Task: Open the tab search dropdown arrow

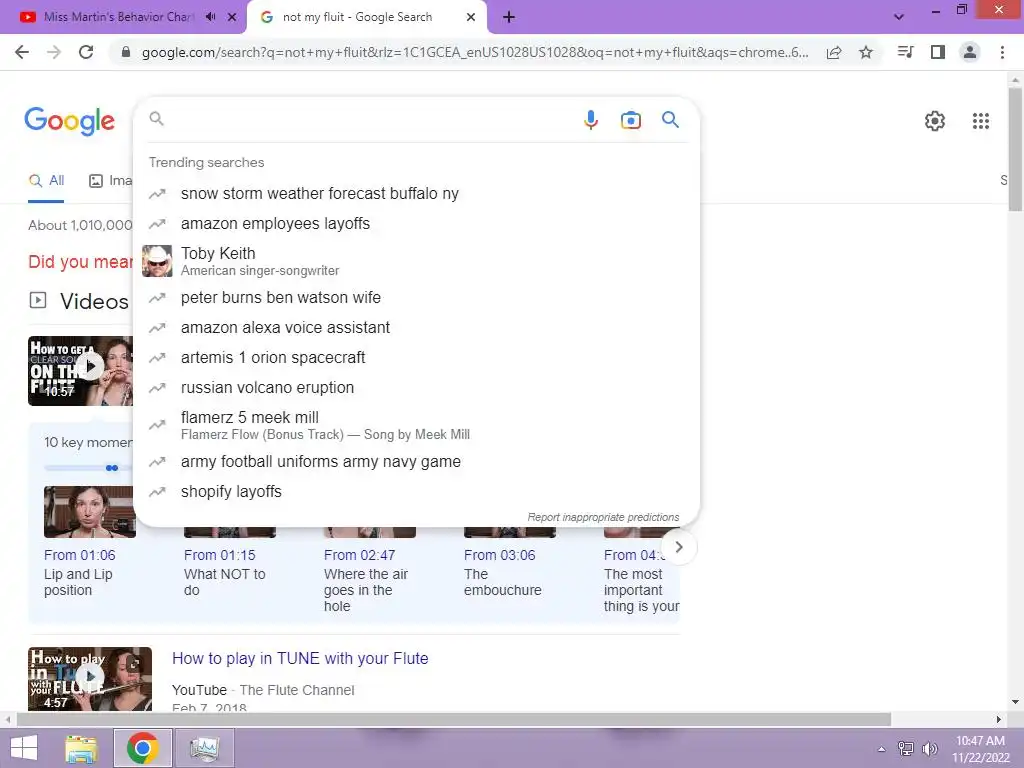Action: point(899,17)
